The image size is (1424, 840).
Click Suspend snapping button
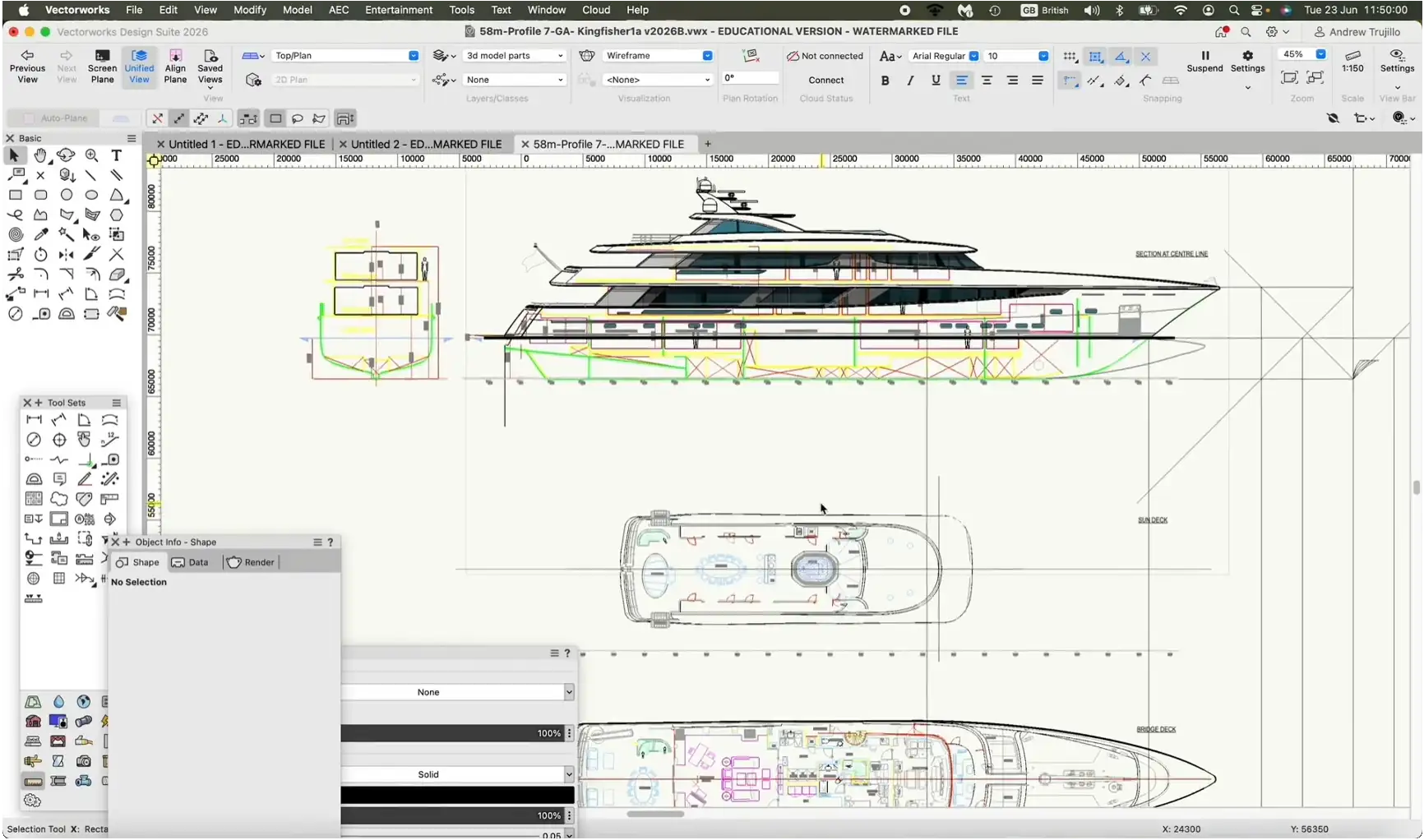[1204, 62]
